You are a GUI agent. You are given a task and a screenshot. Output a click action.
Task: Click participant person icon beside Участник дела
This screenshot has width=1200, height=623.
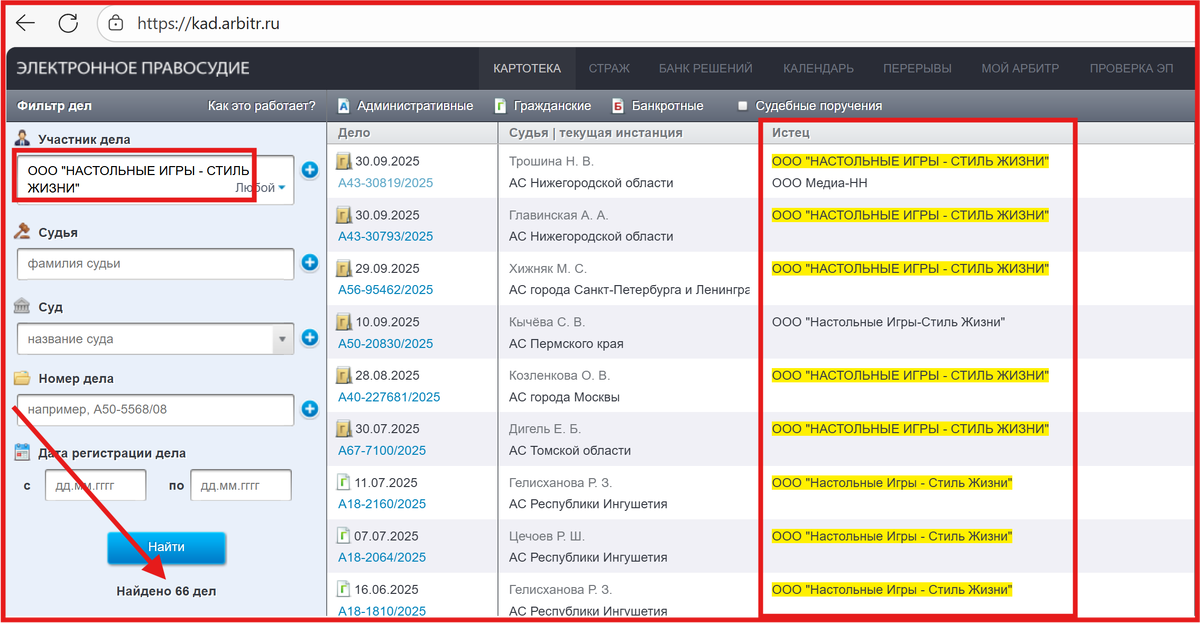point(22,138)
